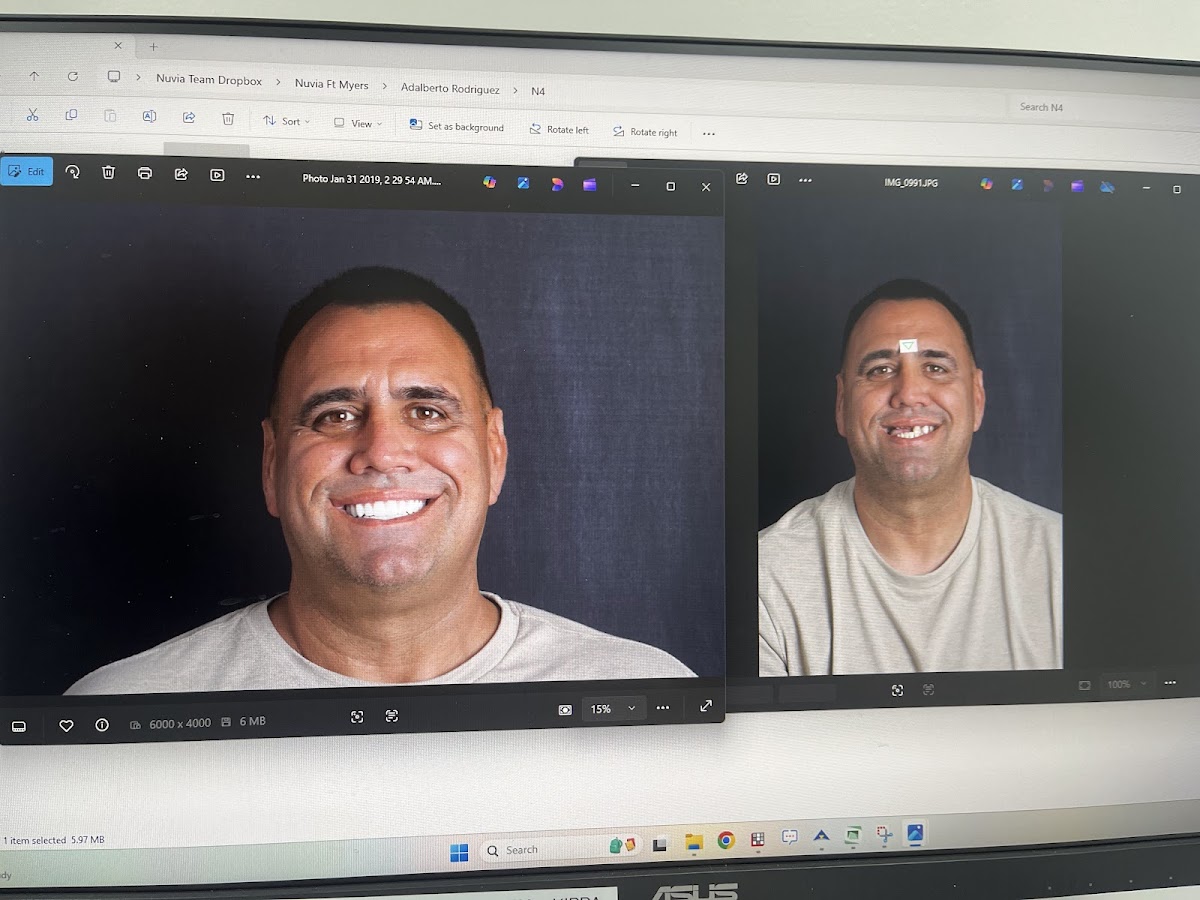Show file info for the front photo
This screenshot has width=1200, height=900.
click(102, 725)
